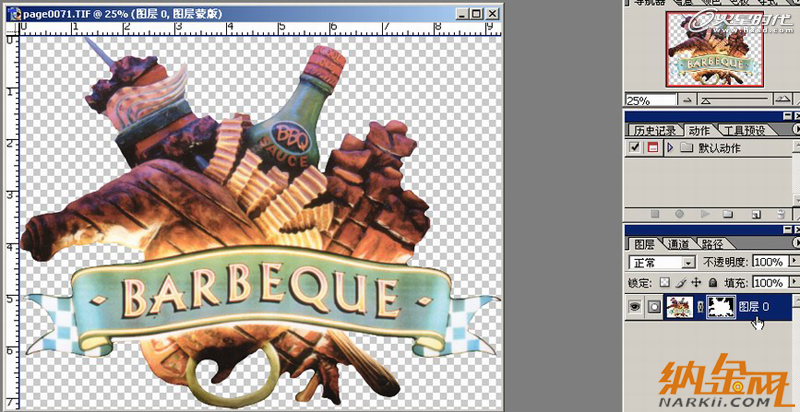The width and height of the screenshot is (800, 412).
Task: Click the layer mask link chain icon
Action: [x=700, y=307]
